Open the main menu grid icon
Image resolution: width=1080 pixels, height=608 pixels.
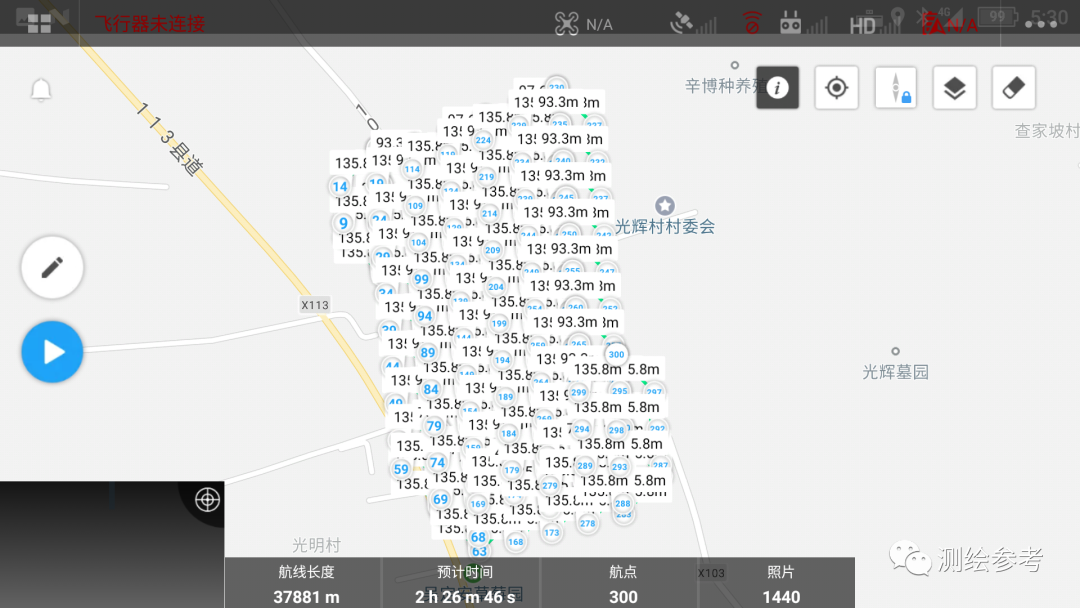[x=39, y=23]
